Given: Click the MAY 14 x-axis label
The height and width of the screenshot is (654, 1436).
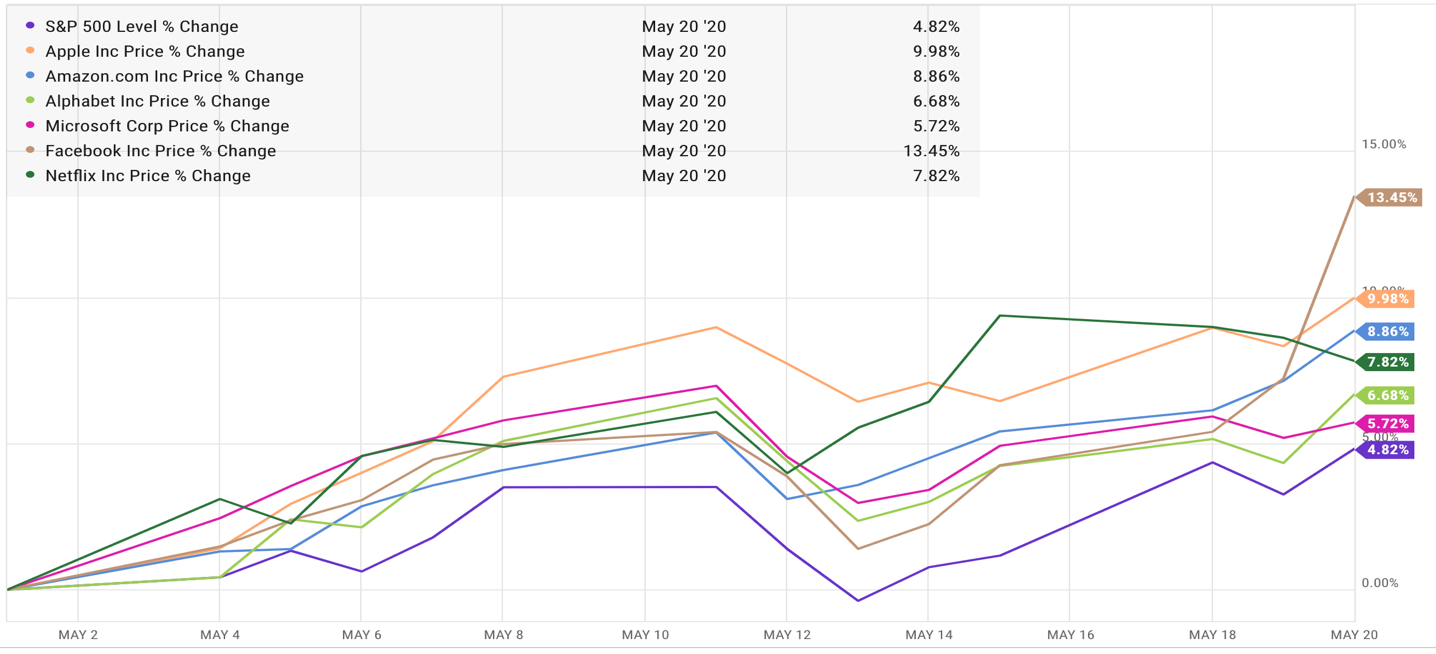Looking at the screenshot, I should tap(929, 635).
